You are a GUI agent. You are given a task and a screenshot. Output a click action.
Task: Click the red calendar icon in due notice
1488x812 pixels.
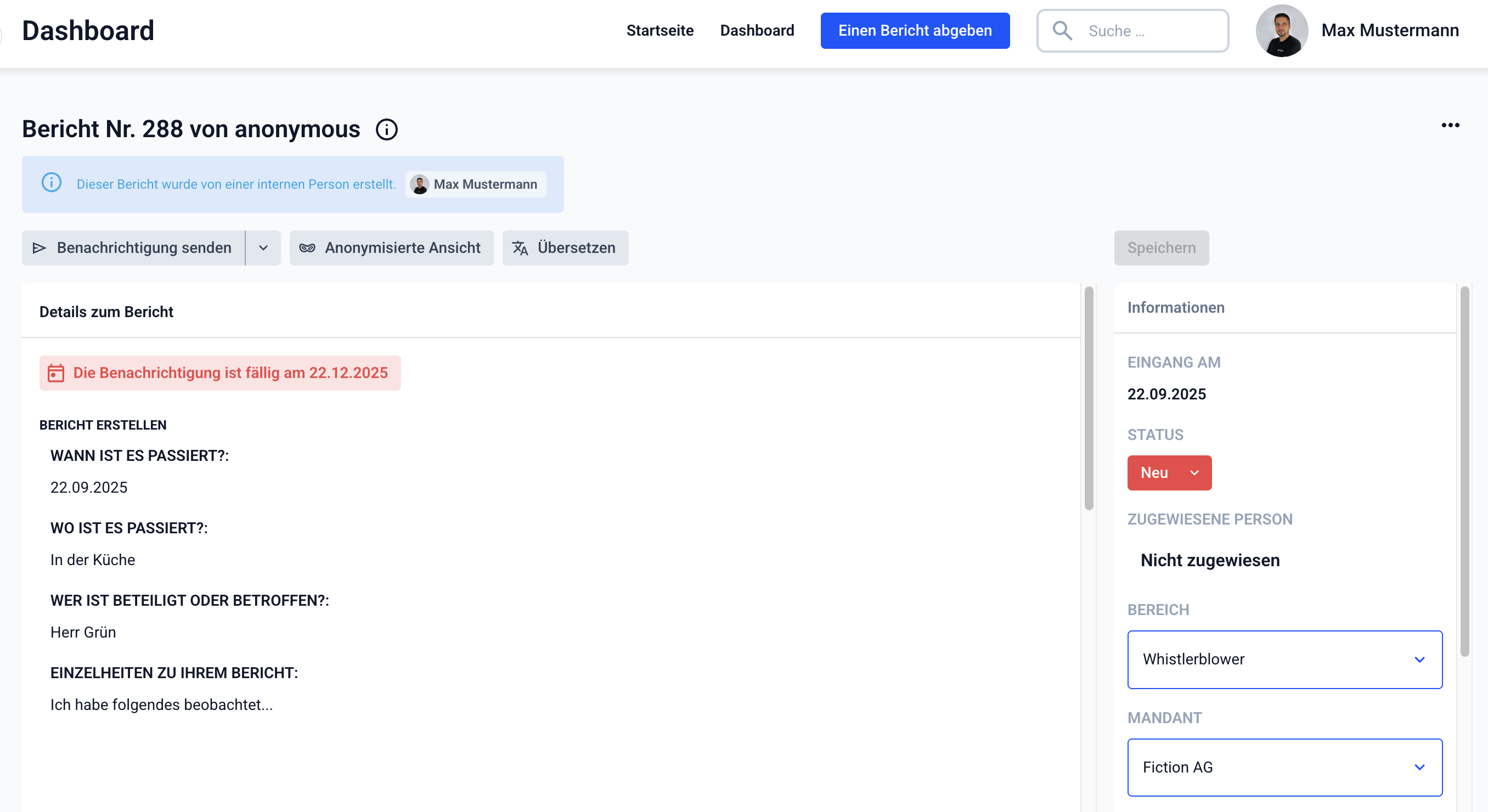55,373
